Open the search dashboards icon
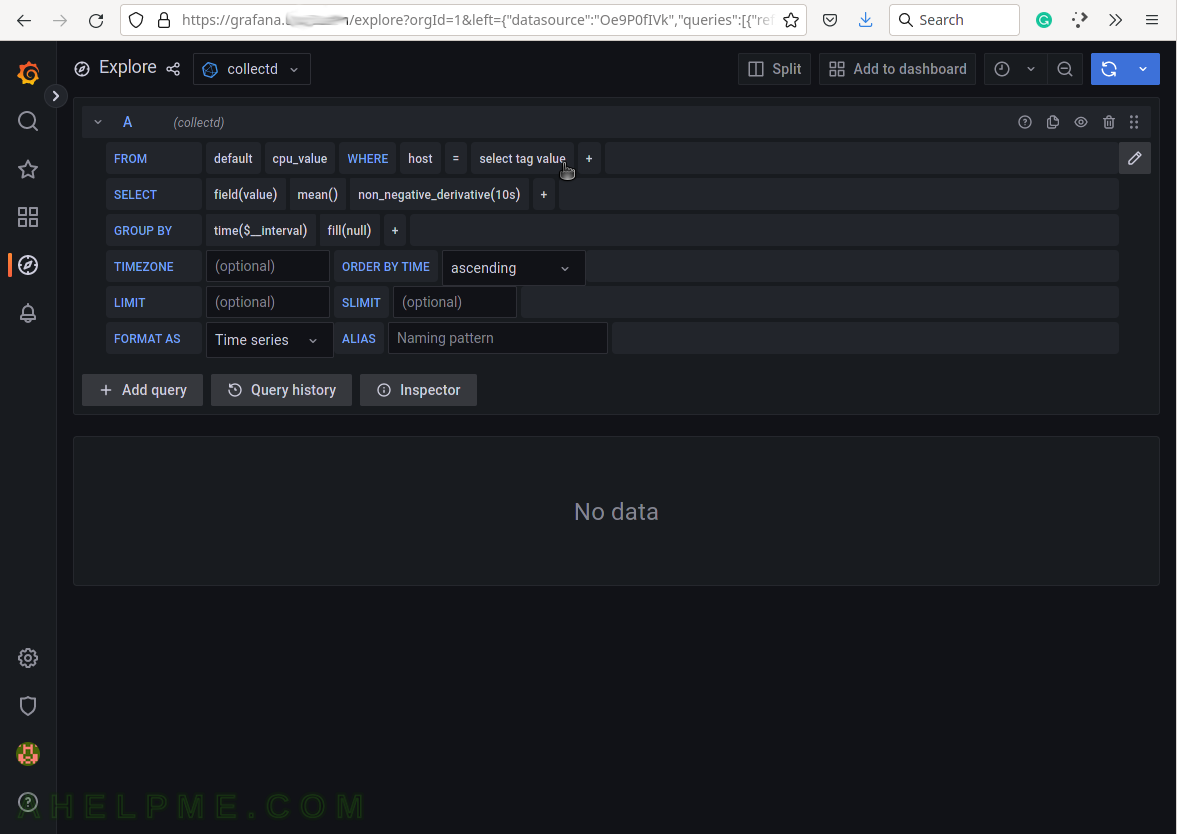The width and height of the screenshot is (1177, 834). (x=28, y=121)
